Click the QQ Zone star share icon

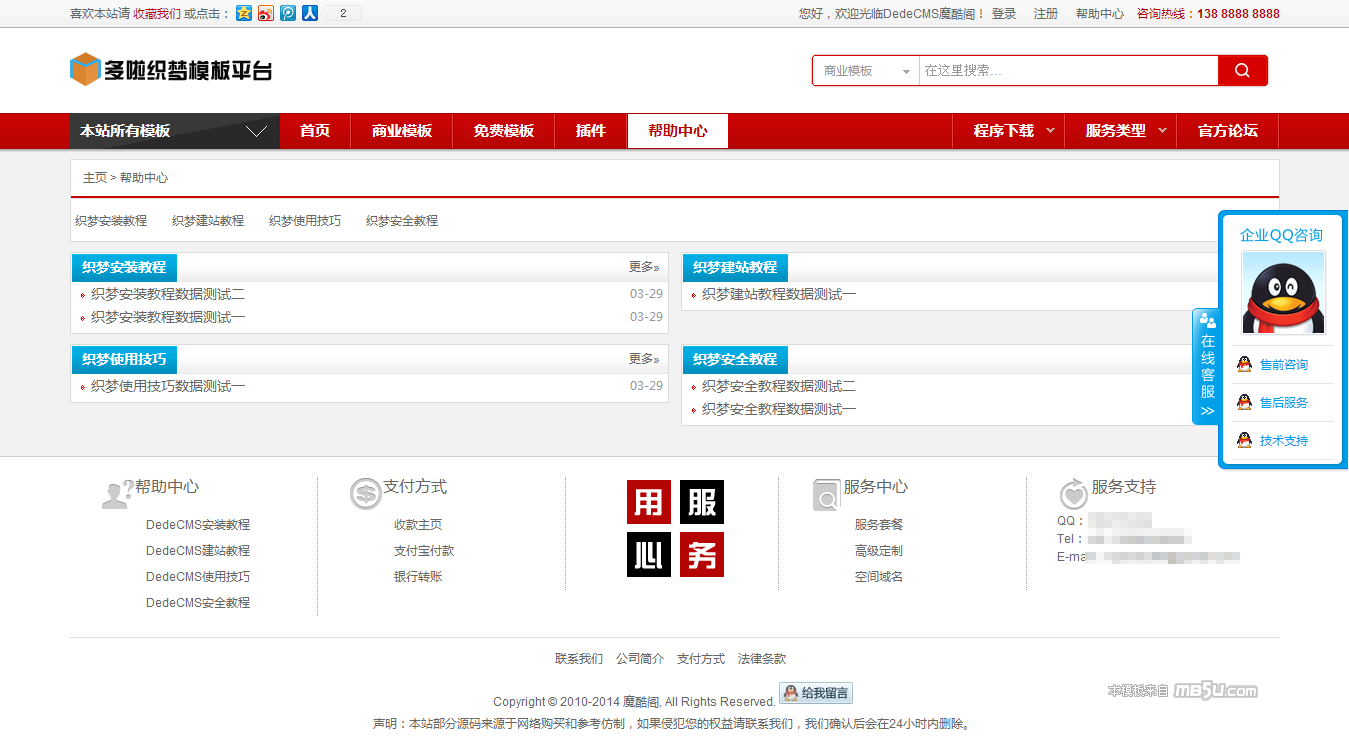244,14
